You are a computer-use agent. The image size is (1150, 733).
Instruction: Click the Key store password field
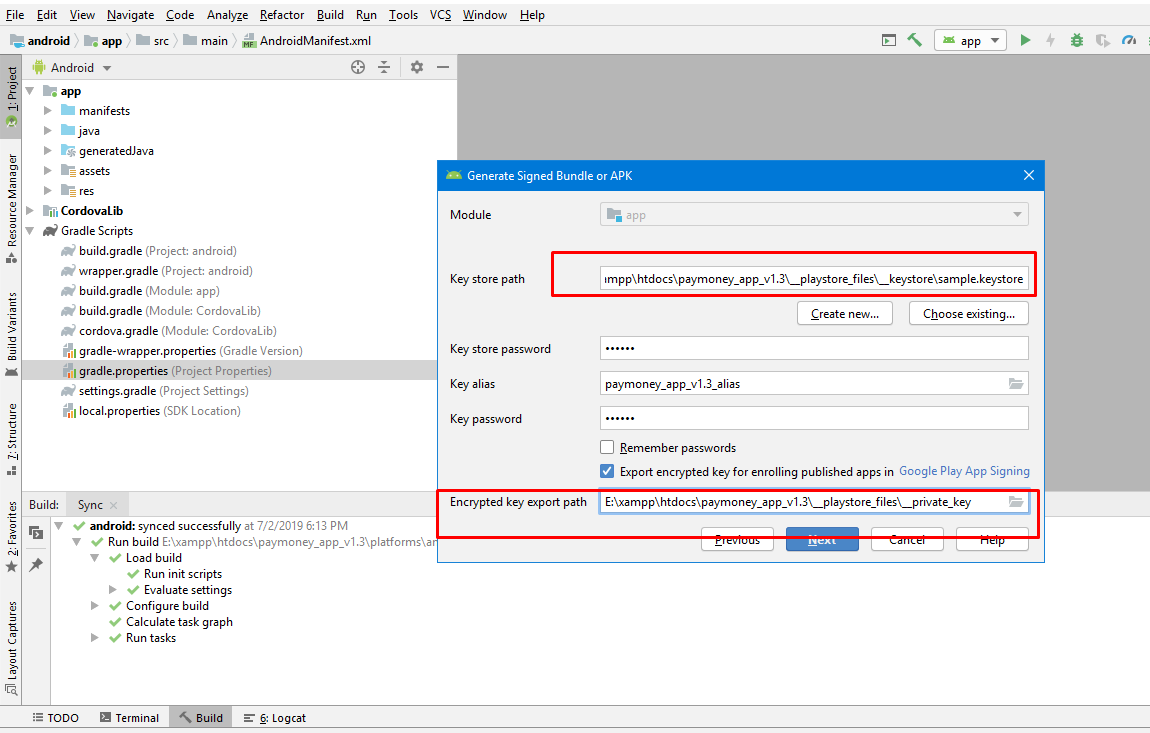click(814, 349)
